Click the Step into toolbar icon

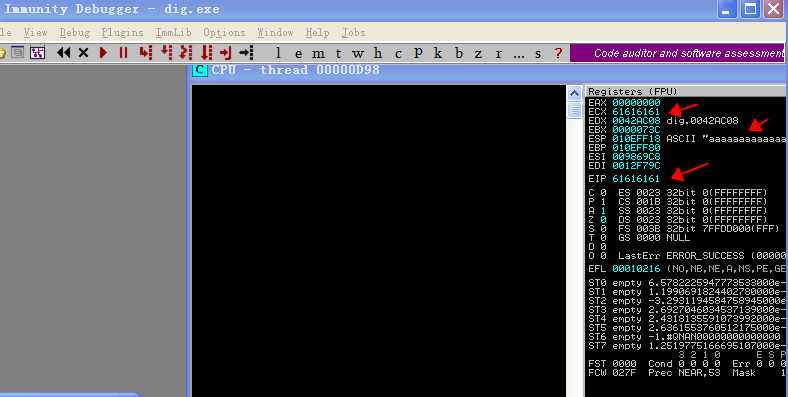click(x=146, y=52)
